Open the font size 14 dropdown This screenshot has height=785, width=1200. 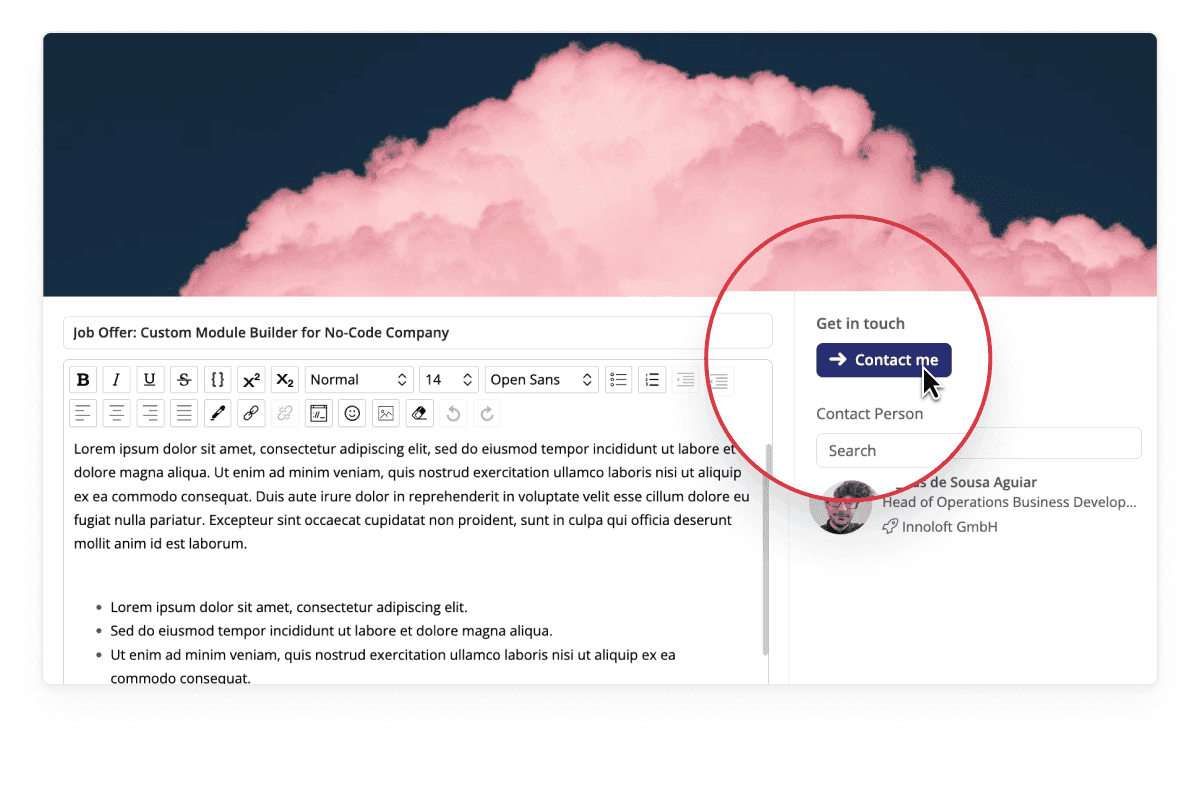click(448, 380)
